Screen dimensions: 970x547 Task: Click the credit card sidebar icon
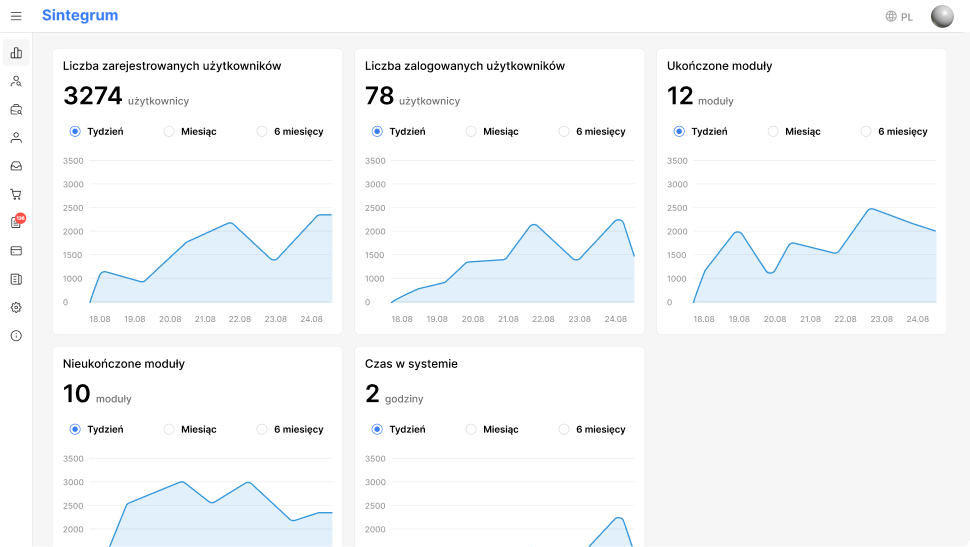16,250
